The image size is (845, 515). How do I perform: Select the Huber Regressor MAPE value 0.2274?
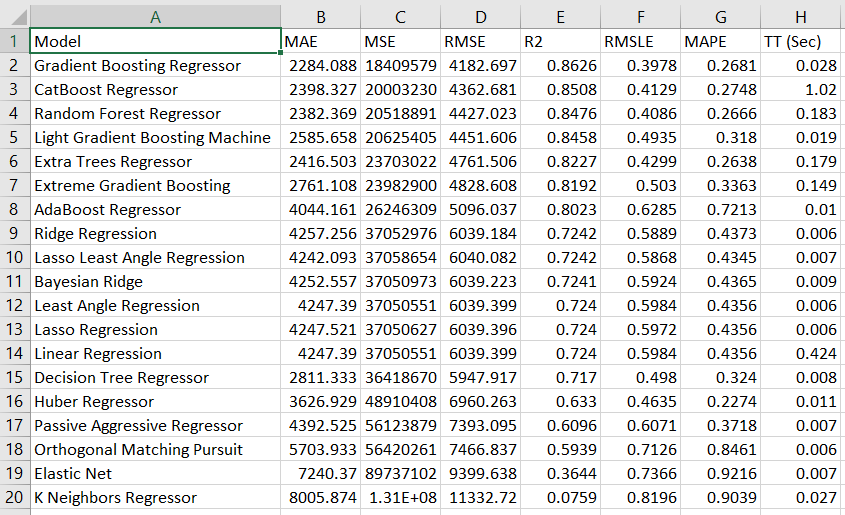(720, 401)
